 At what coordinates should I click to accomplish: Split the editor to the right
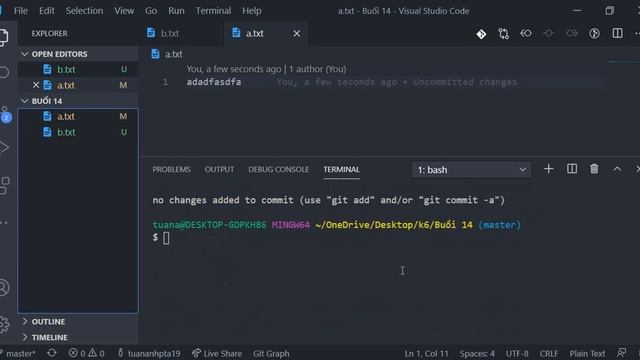pyautogui.click(x=618, y=33)
